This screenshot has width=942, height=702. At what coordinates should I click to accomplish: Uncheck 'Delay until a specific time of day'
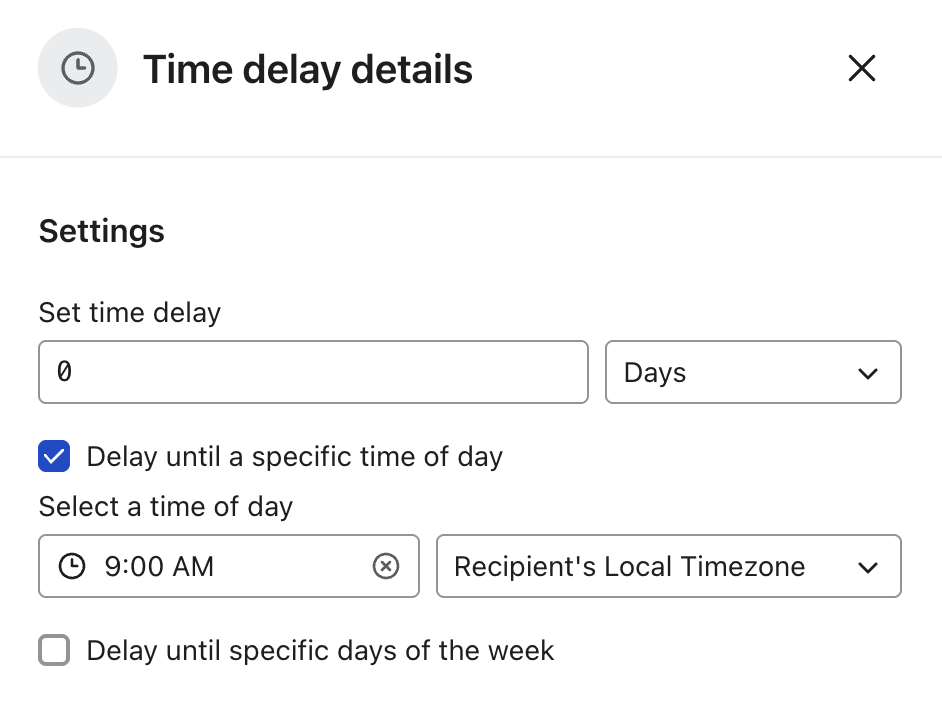pyautogui.click(x=53, y=456)
